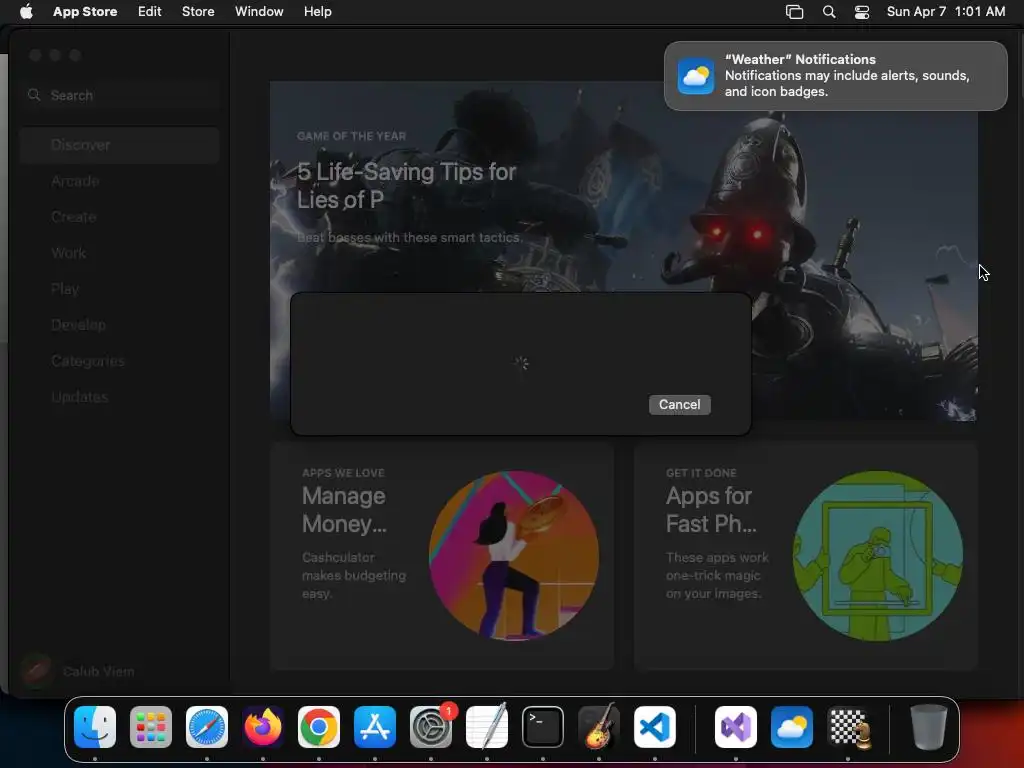The width and height of the screenshot is (1024, 768).
Task: Open System Settings from the Dock
Action: click(431, 727)
